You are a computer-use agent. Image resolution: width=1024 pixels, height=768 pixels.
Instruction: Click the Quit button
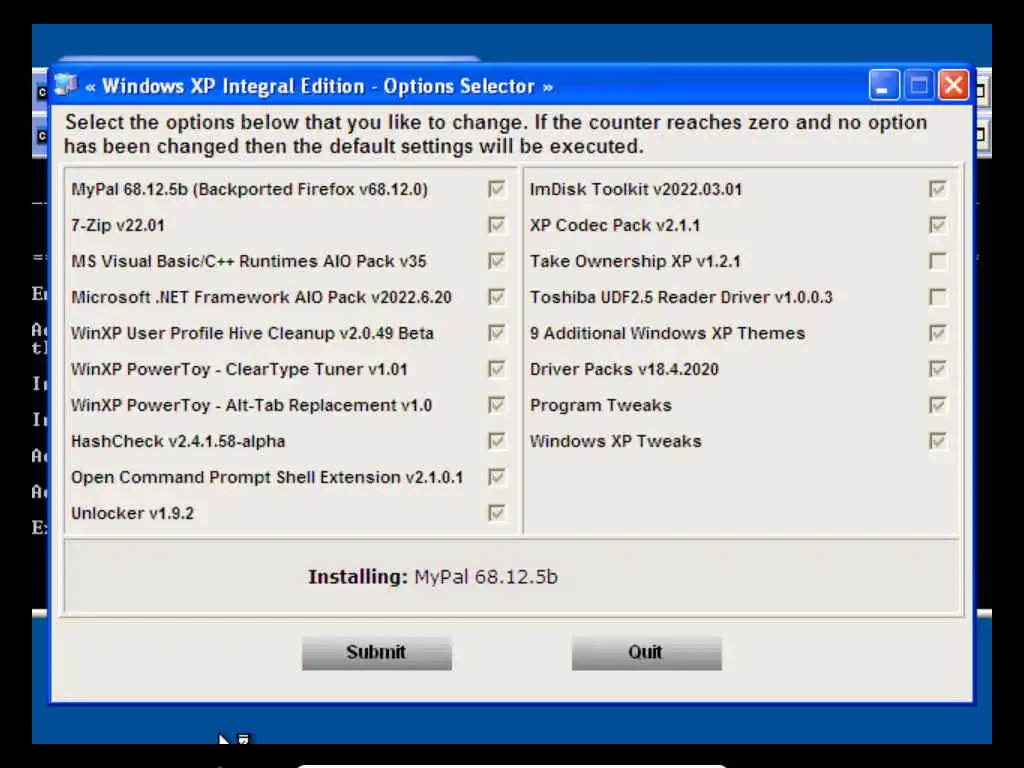(647, 652)
